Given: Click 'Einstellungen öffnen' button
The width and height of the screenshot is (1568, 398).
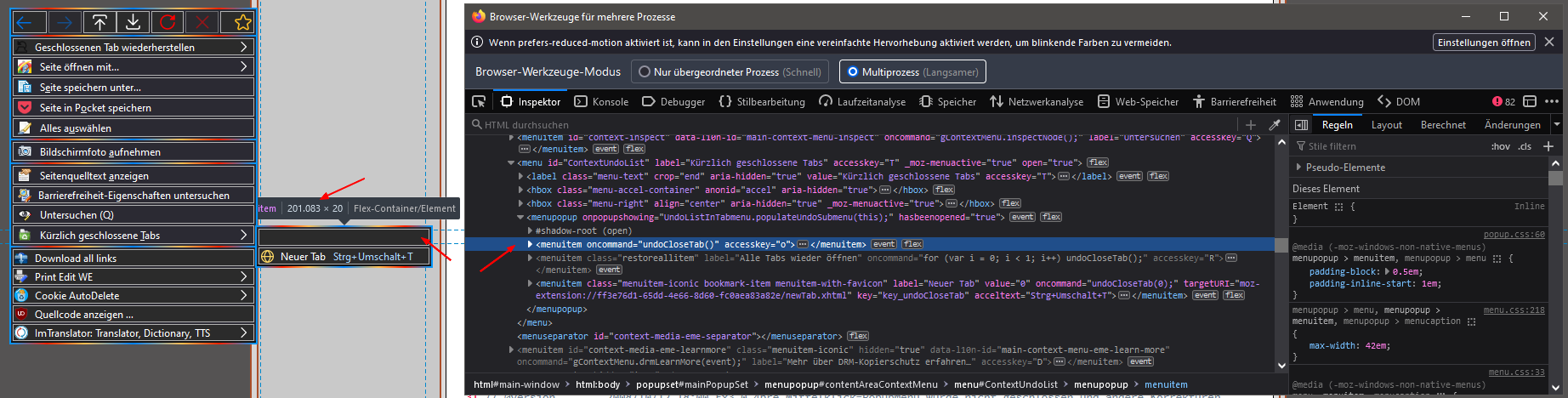Looking at the screenshot, I should pos(1484,43).
